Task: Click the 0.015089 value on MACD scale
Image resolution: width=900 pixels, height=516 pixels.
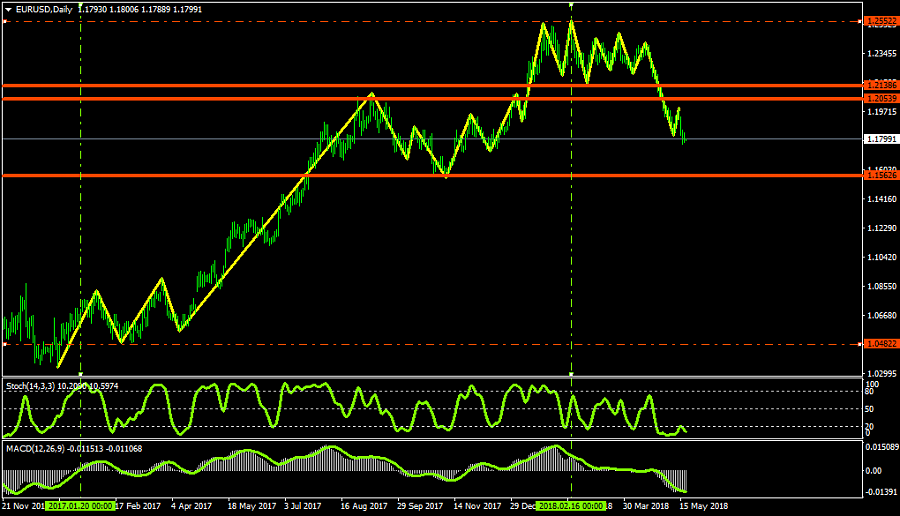Action: point(882,447)
